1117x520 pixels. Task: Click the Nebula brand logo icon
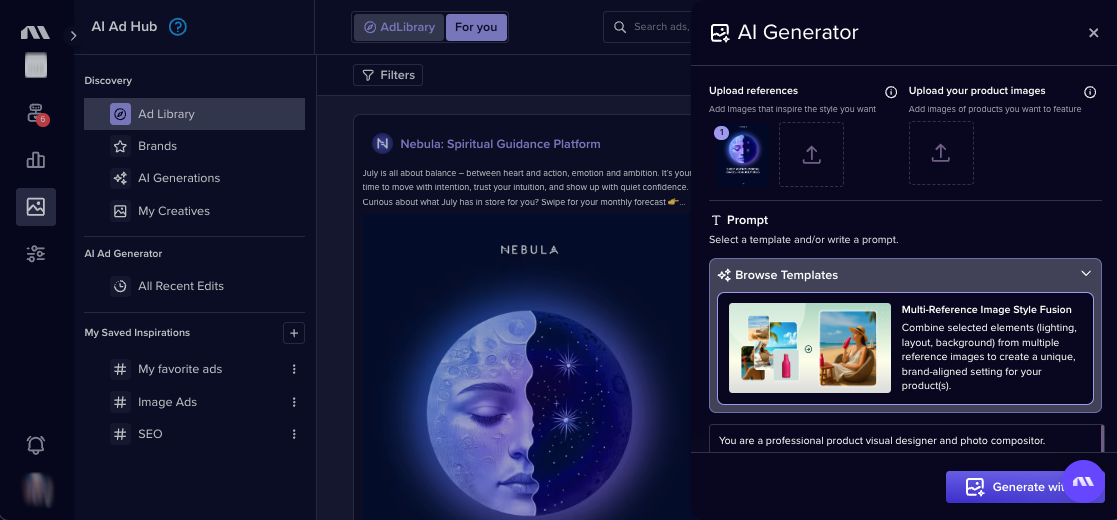[383, 144]
